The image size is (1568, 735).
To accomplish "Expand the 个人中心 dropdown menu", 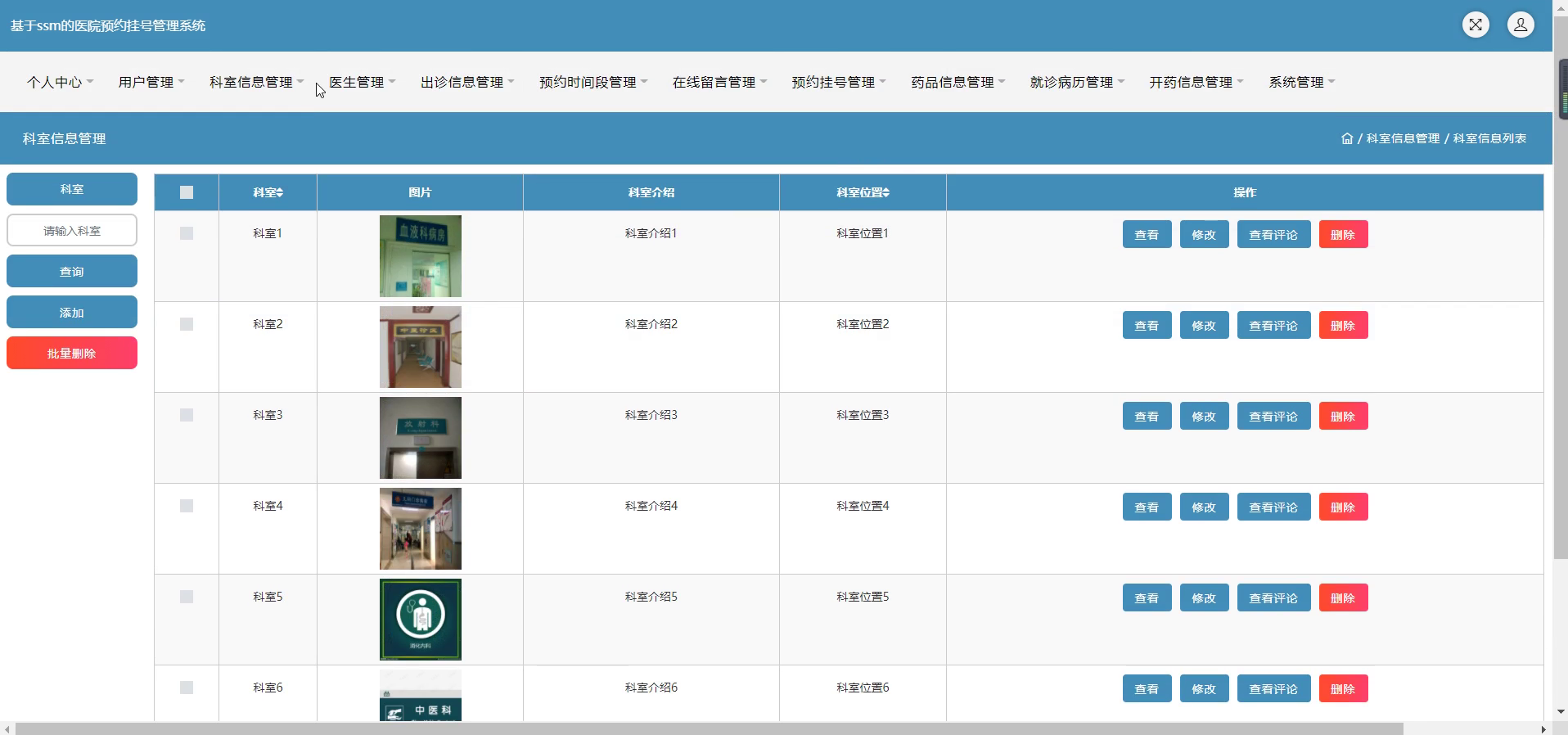I will coord(60,82).
